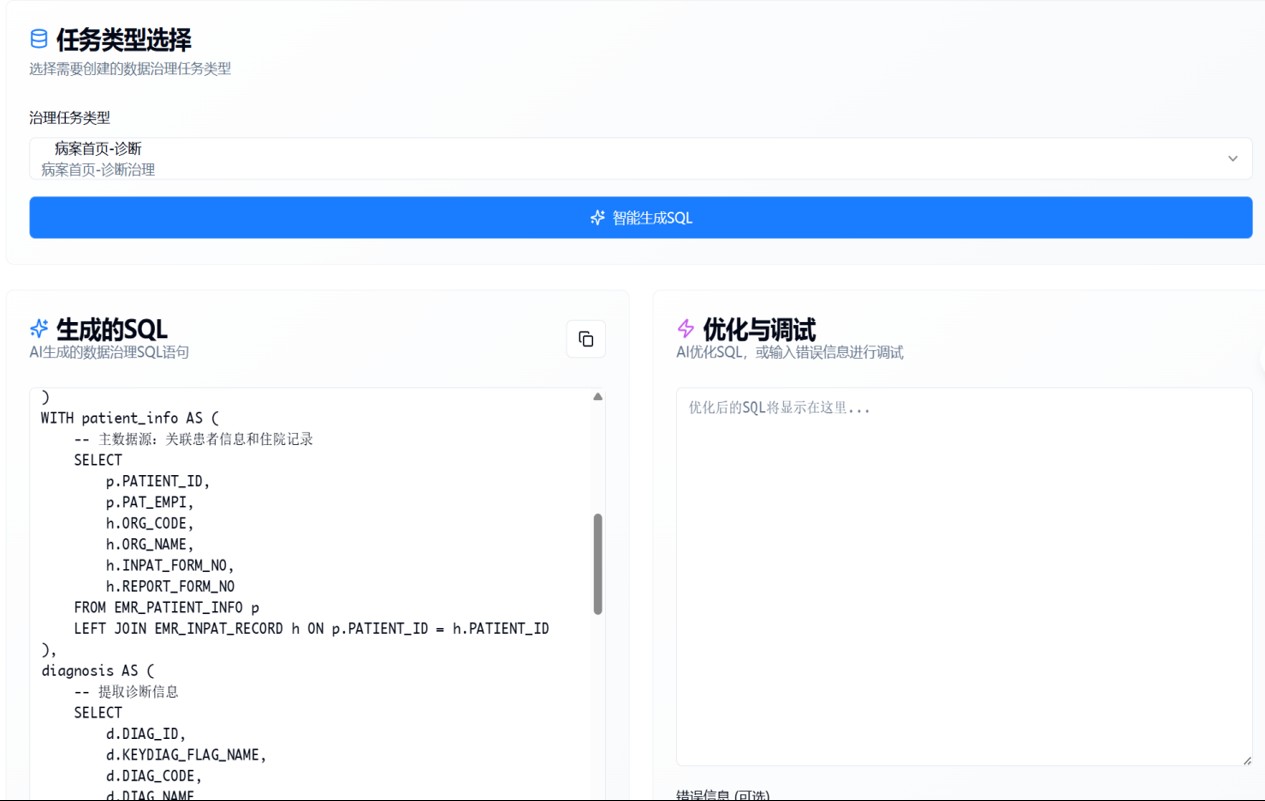Click the selected 病案首页-诊断 option text
1265x801 pixels.
tap(98, 149)
